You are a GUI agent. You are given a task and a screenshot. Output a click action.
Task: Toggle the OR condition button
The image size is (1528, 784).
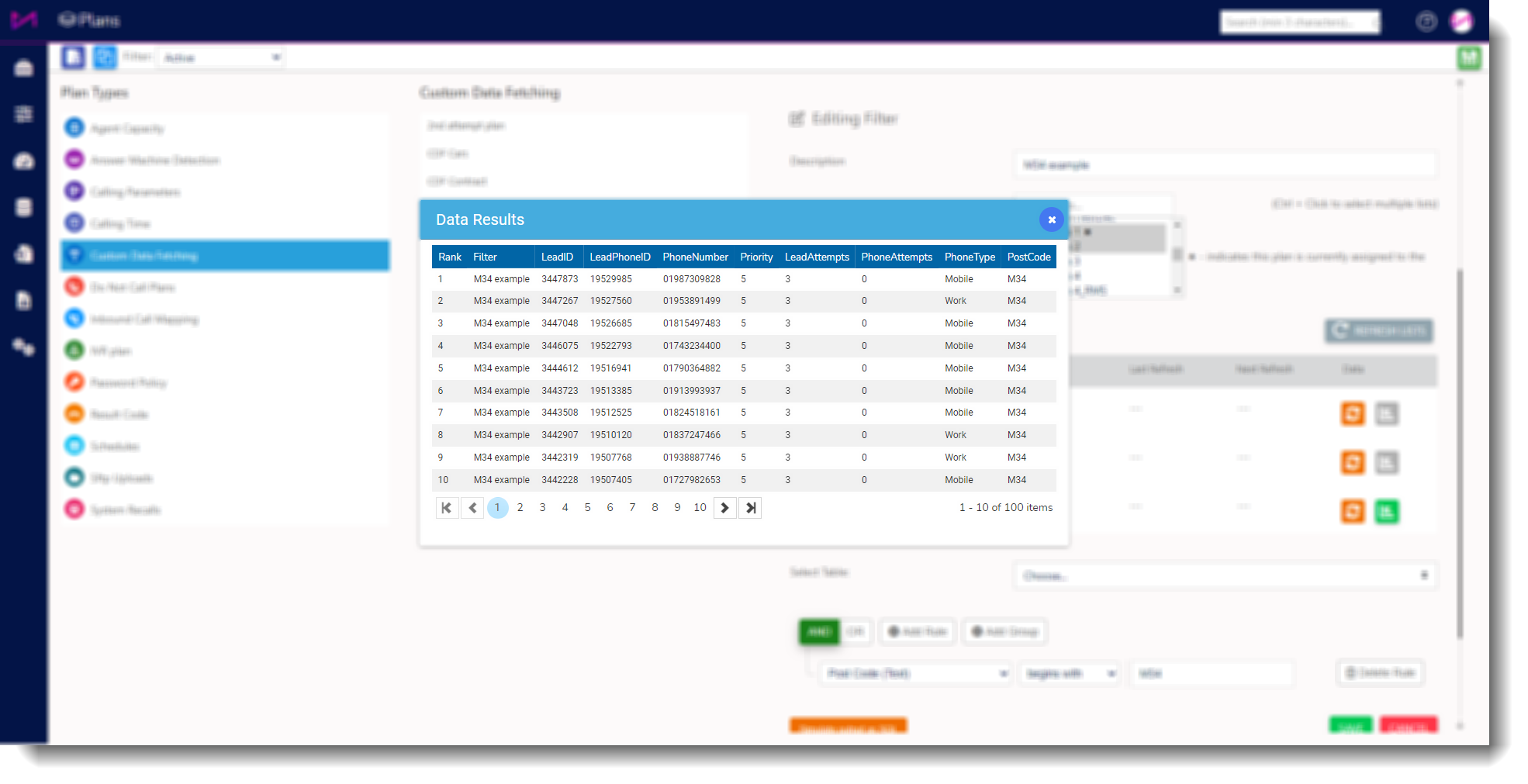click(856, 632)
